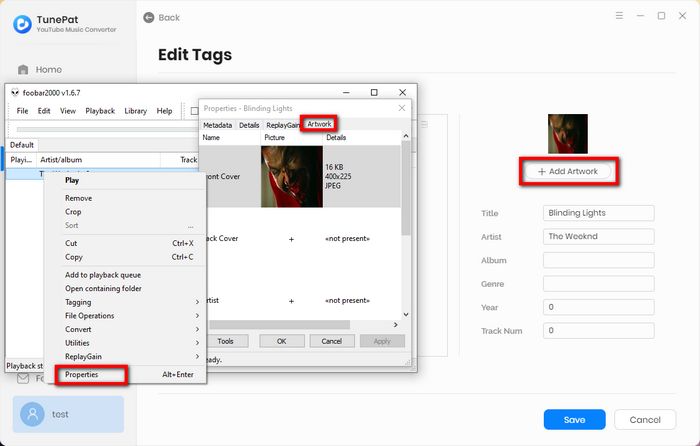Choose Crop from the context menu
The height and width of the screenshot is (446, 700).
click(x=125, y=212)
